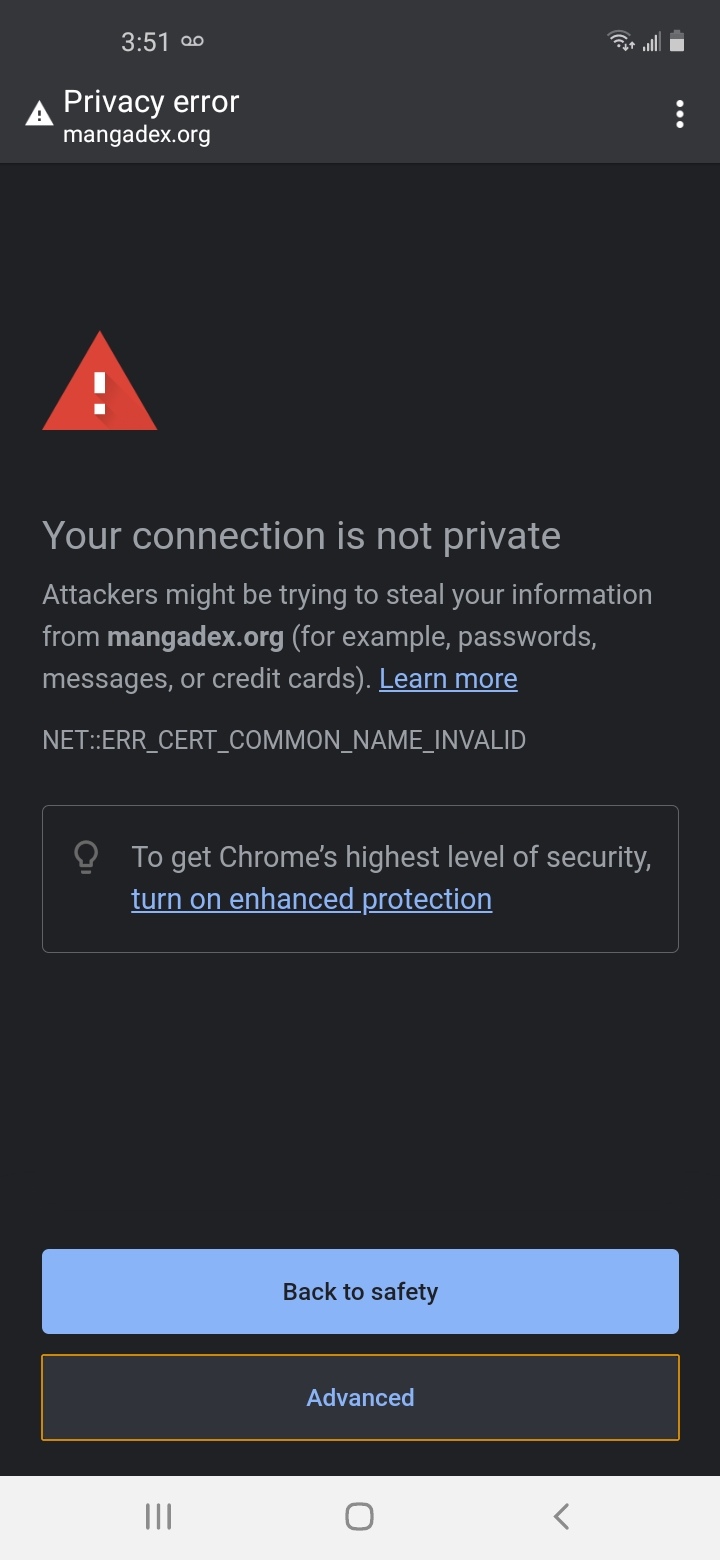The height and width of the screenshot is (1560, 720).
Task: Tap the Back button in the navigation bar
Action: 561,1515
